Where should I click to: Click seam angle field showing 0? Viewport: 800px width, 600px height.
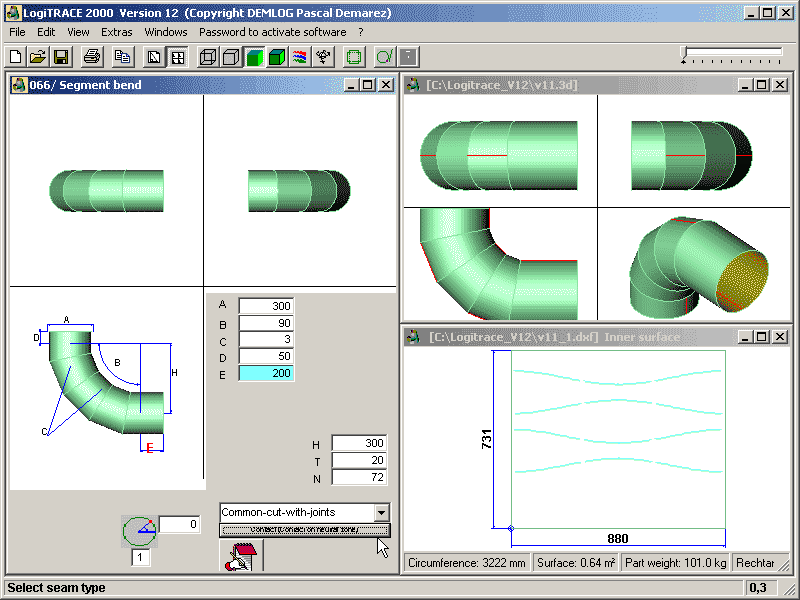179,524
